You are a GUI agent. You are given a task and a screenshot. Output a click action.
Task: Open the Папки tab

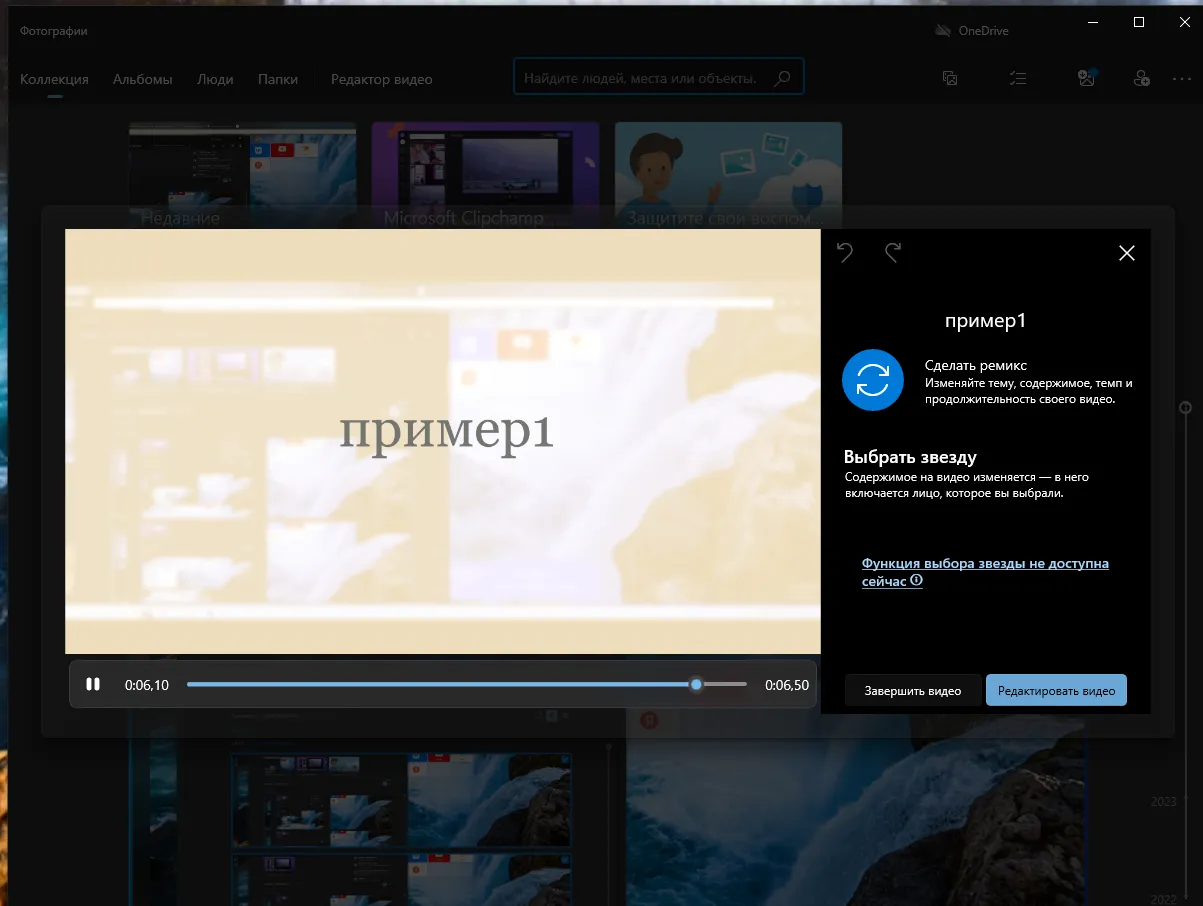tap(278, 79)
